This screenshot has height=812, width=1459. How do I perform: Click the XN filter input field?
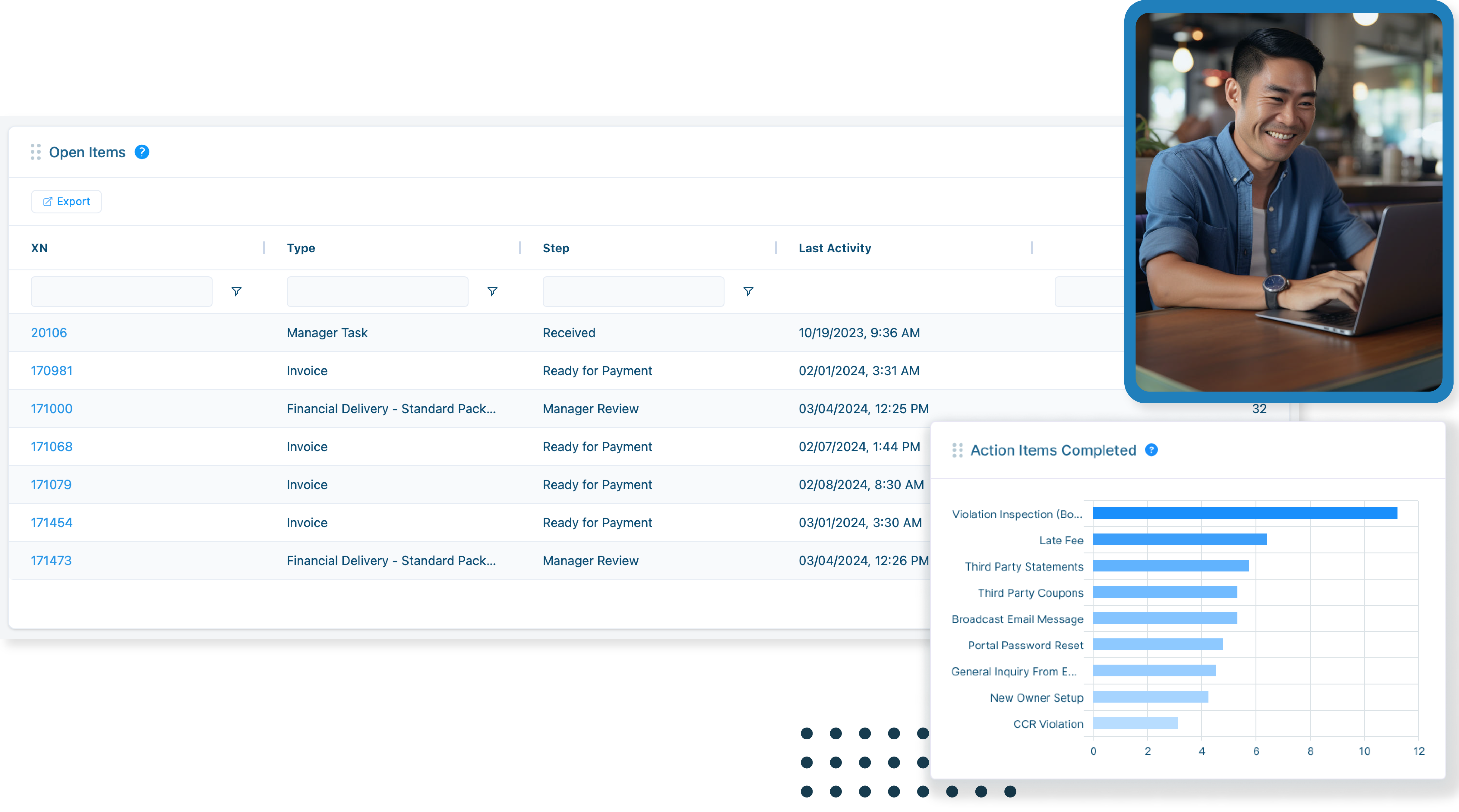(x=121, y=291)
